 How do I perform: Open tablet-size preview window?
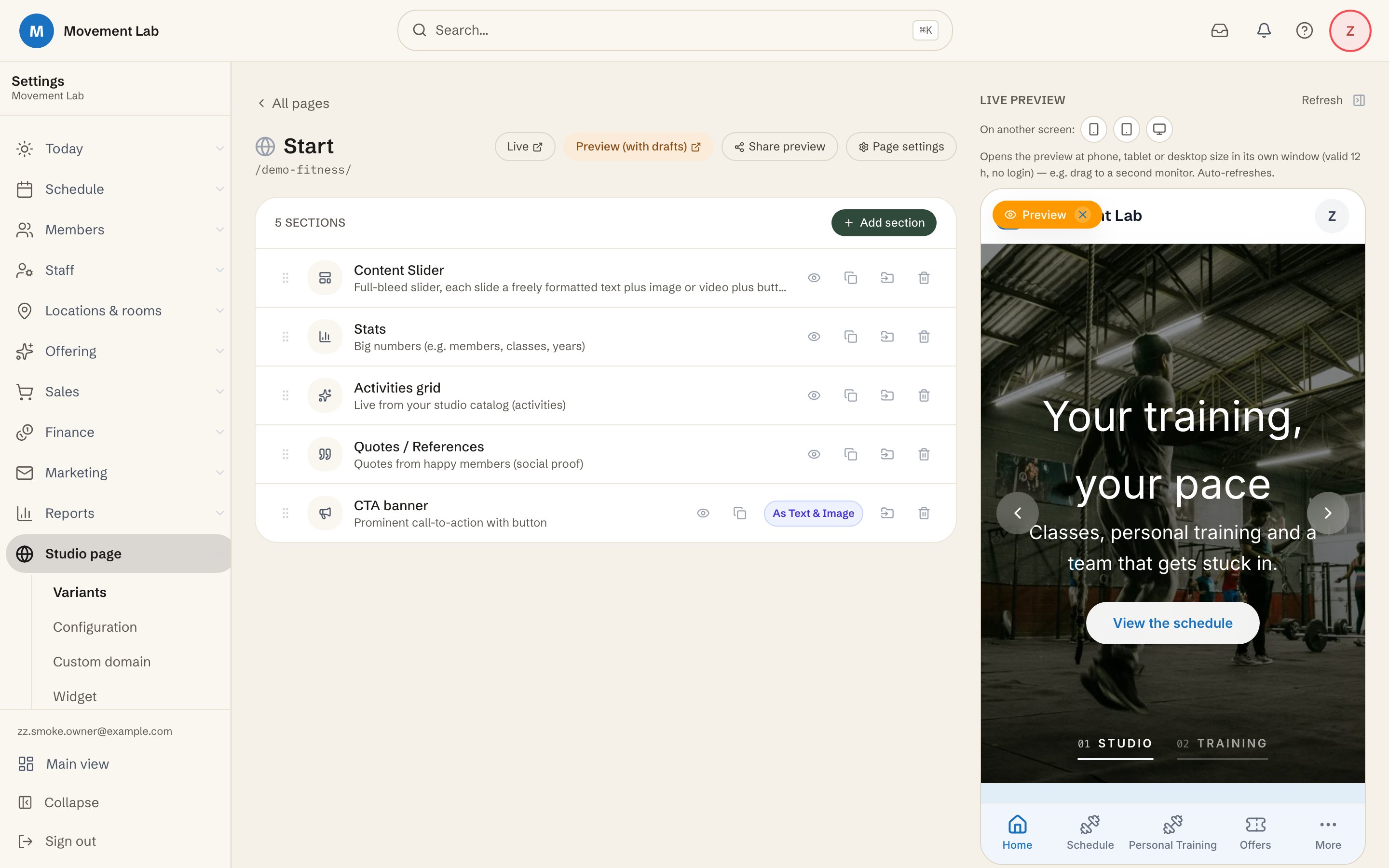[1126, 129]
